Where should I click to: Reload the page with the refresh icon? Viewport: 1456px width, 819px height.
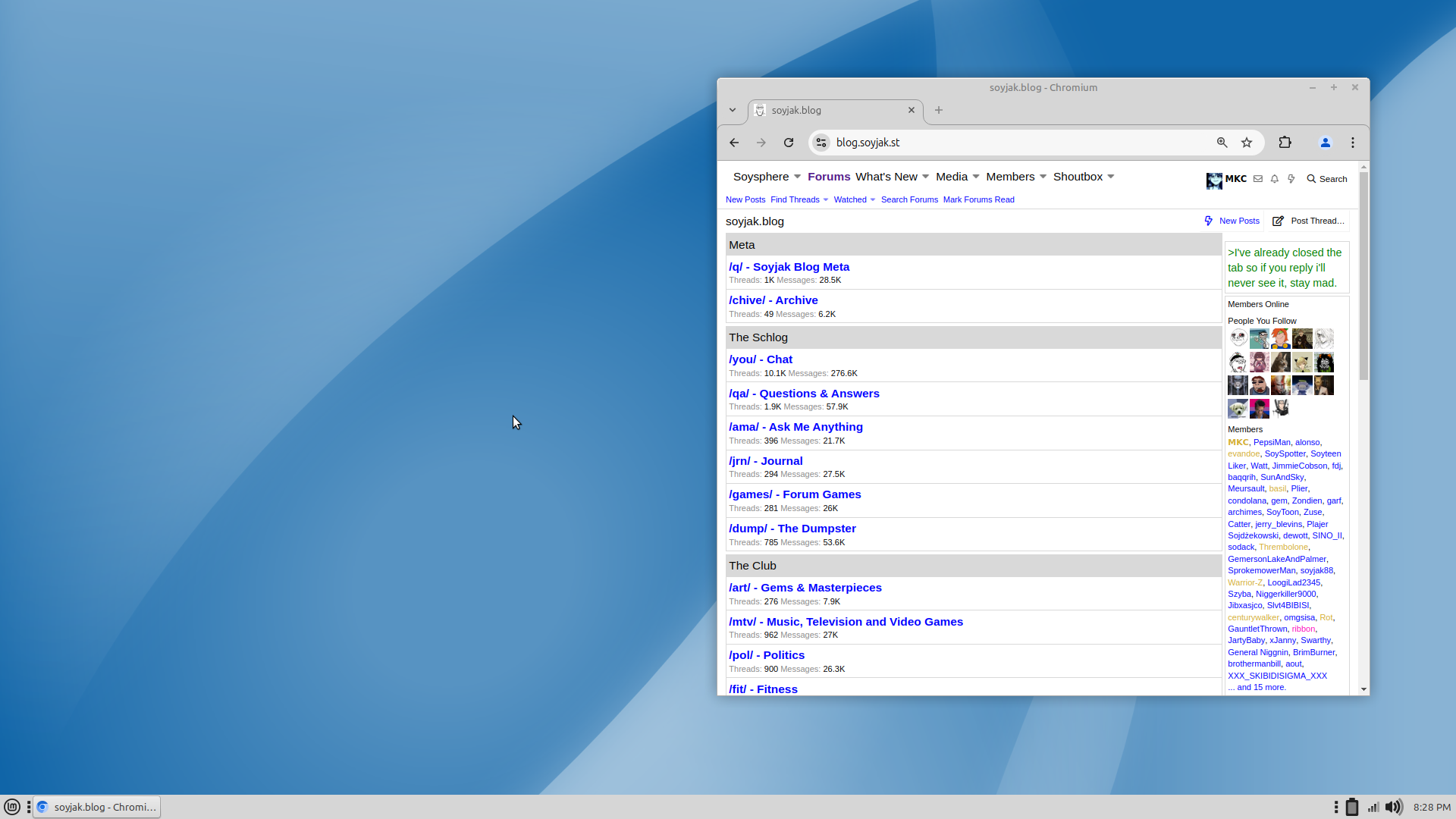(789, 143)
